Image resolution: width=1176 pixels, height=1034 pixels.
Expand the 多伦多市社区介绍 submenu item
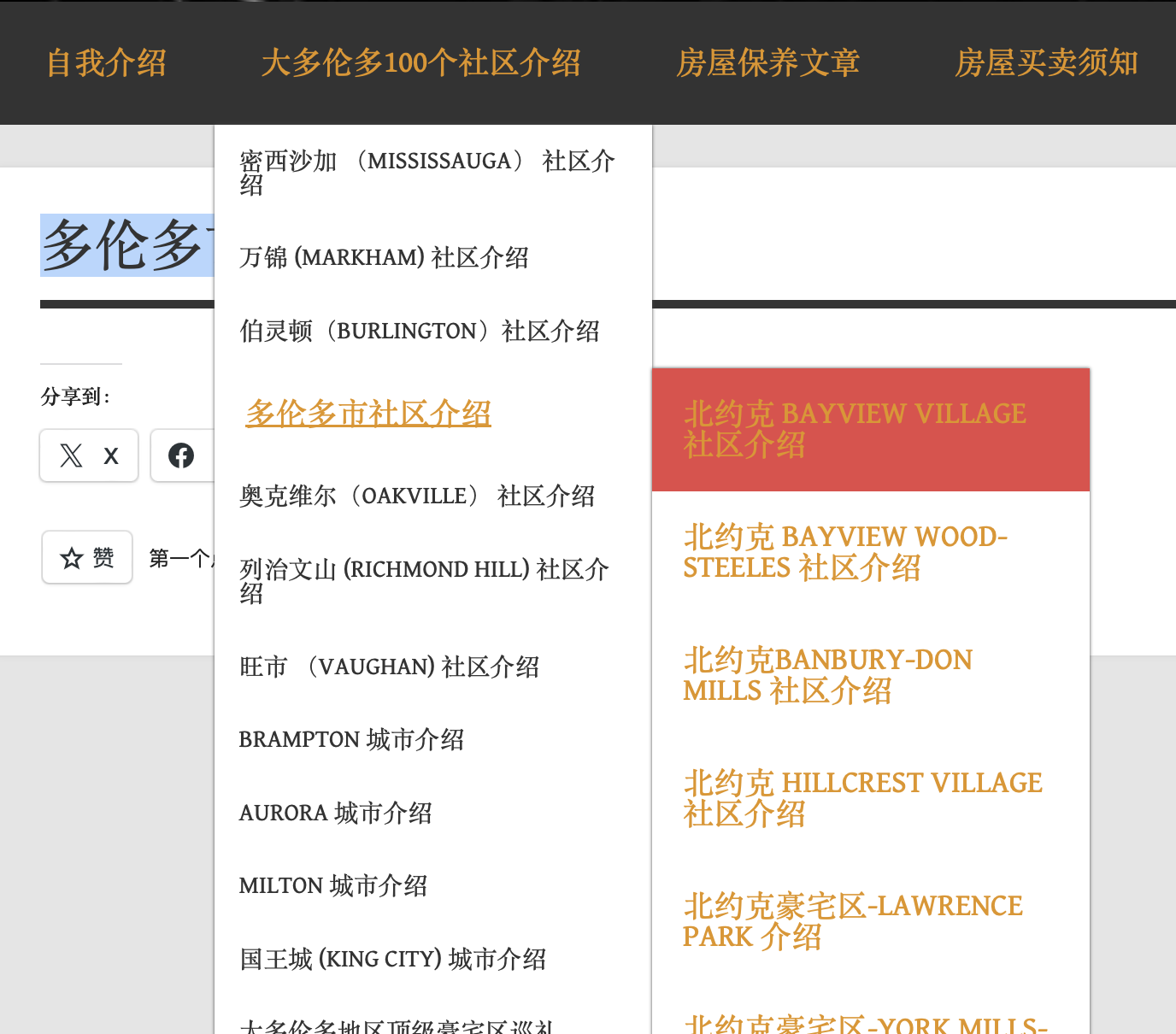[x=368, y=414]
